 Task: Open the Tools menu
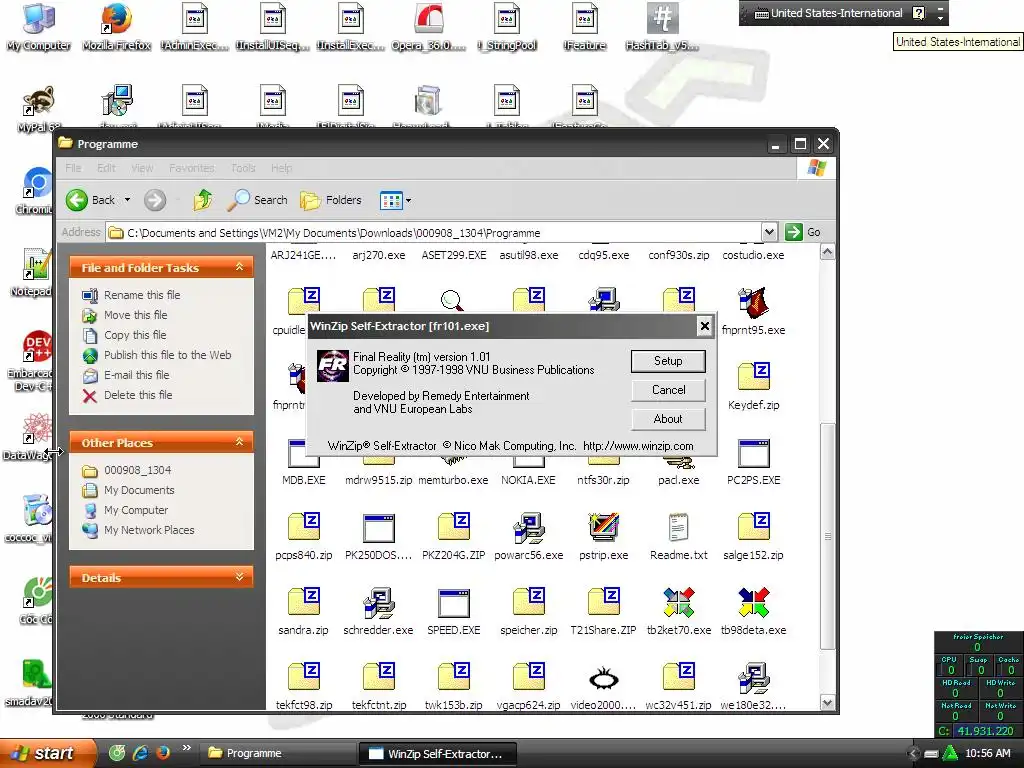click(x=243, y=168)
